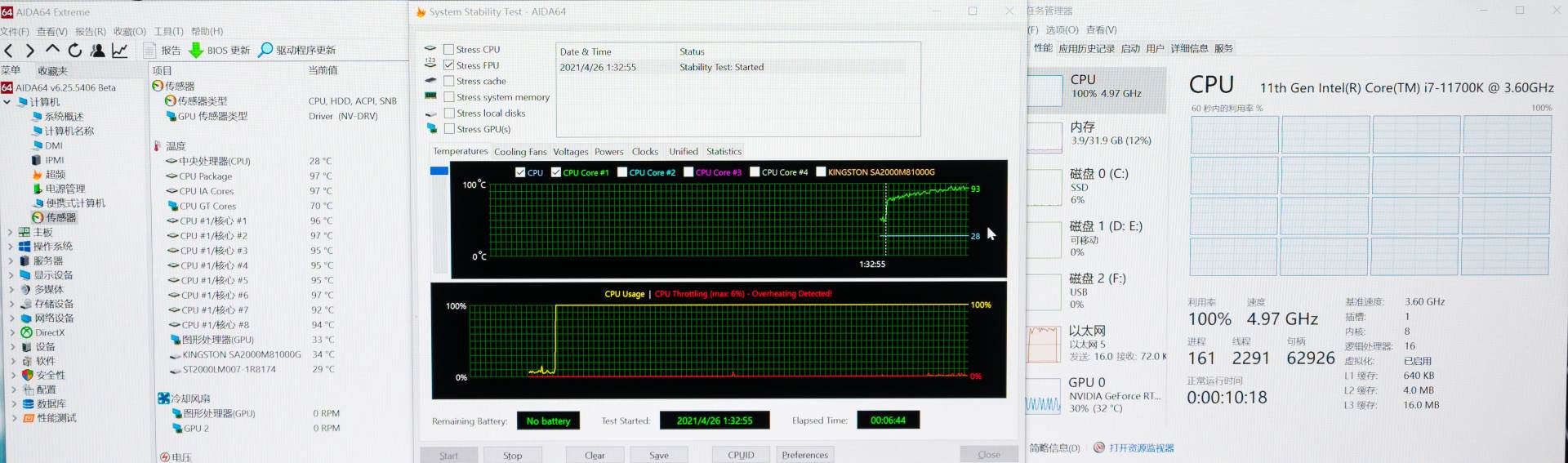
Task: Select 超频 in the AIDA64 tree
Action: pyautogui.click(x=49, y=174)
